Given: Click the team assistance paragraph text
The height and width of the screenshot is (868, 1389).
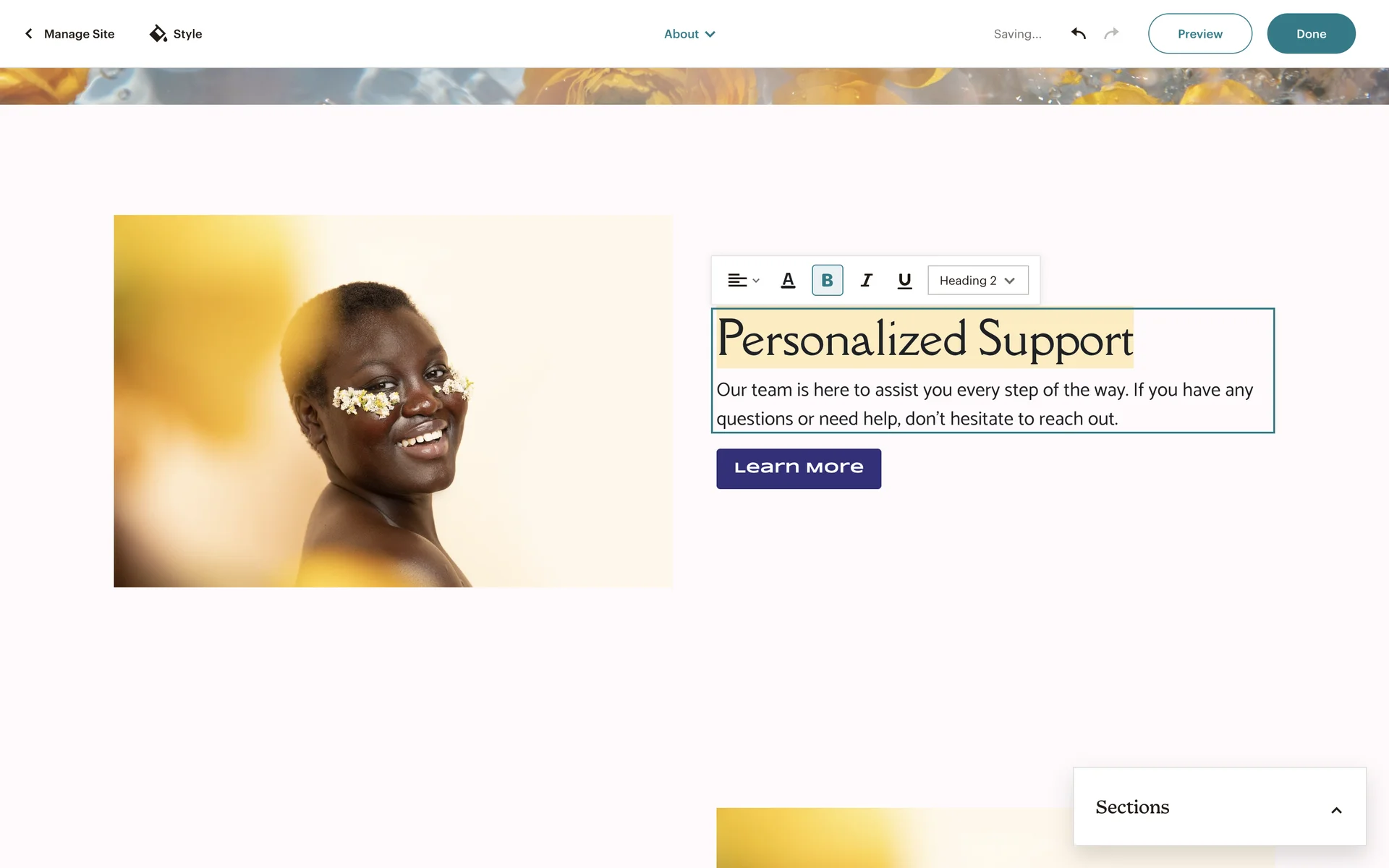Looking at the screenshot, I should (x=985, y=404).
